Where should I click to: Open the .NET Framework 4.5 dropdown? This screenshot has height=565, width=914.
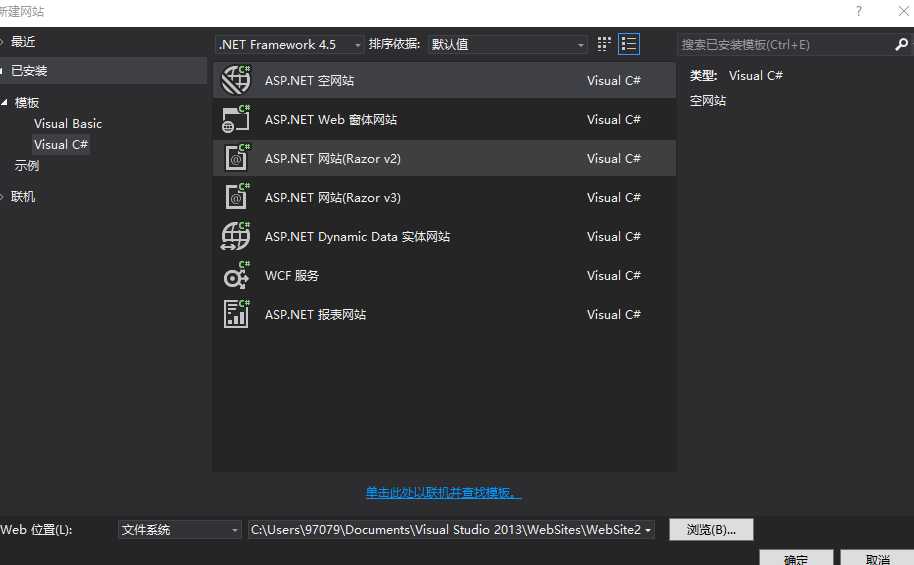coord(290,44)
